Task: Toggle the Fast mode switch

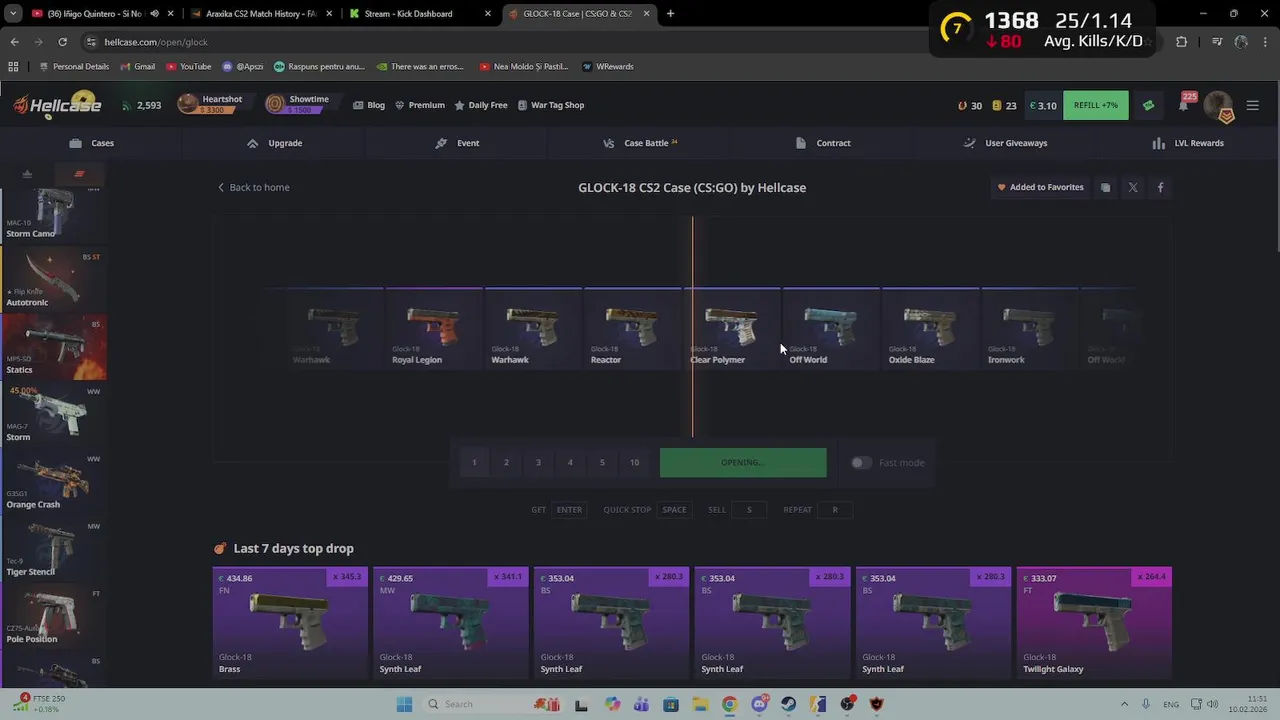Action: (x=860, y=462)
